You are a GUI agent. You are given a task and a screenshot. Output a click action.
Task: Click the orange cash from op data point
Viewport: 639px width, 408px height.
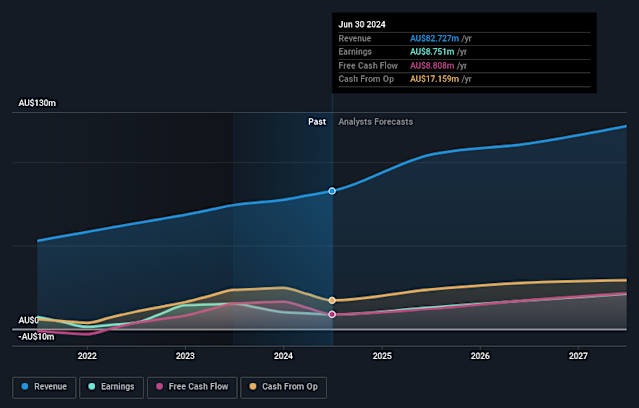(x=332, y=300)
